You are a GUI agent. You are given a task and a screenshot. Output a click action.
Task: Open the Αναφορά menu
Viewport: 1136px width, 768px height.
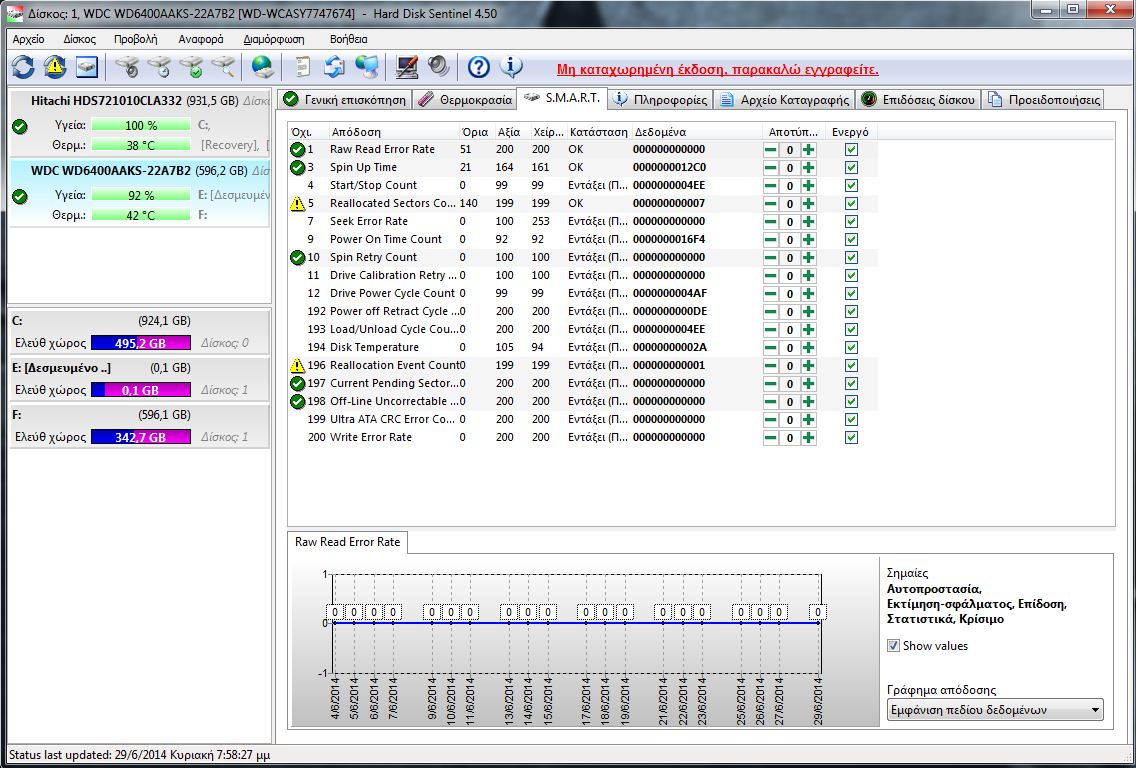(x=201, y=40)
